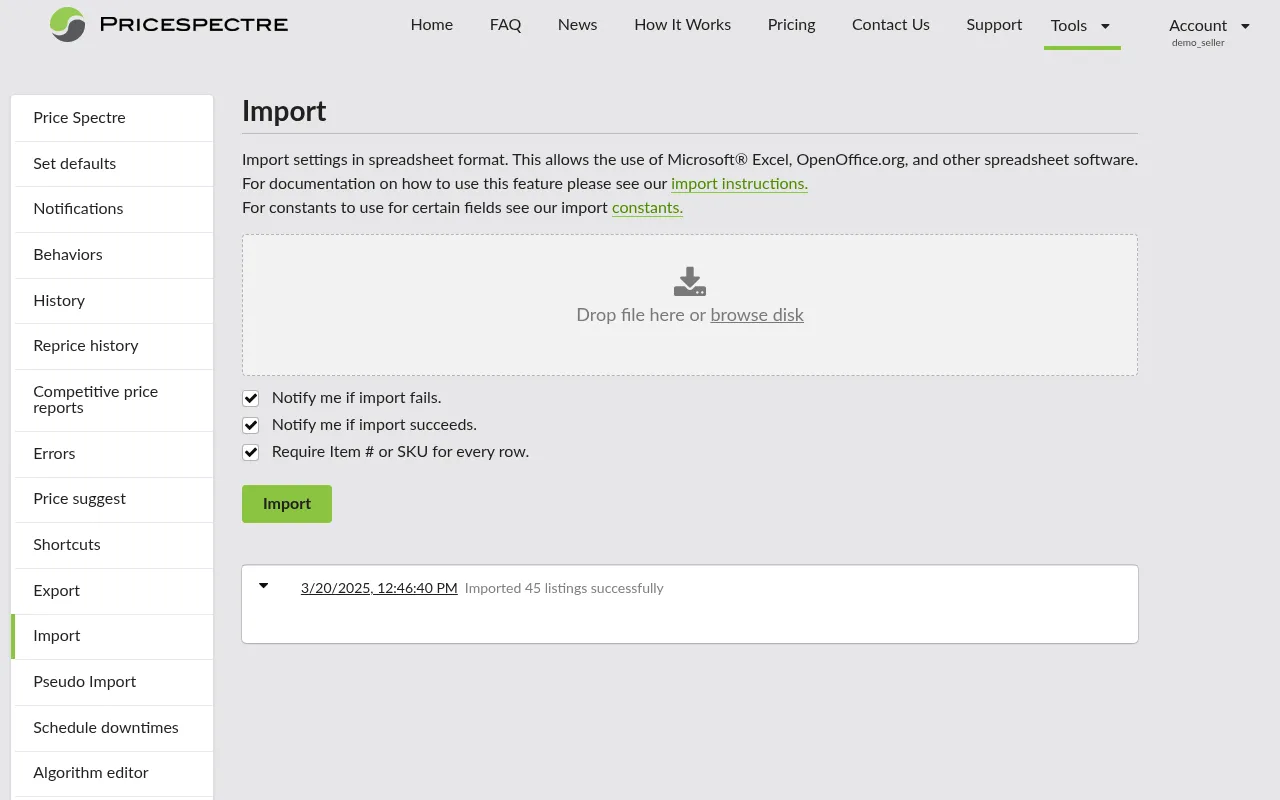This screenshot has width=1280, height=800.
Task: Click the Algorithm editor sidebar entry
Action: (91, 773)
